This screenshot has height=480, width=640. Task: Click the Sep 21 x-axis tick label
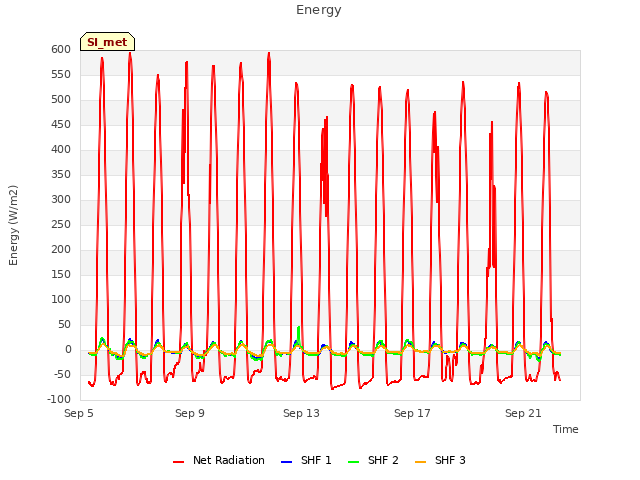point(523,413)
